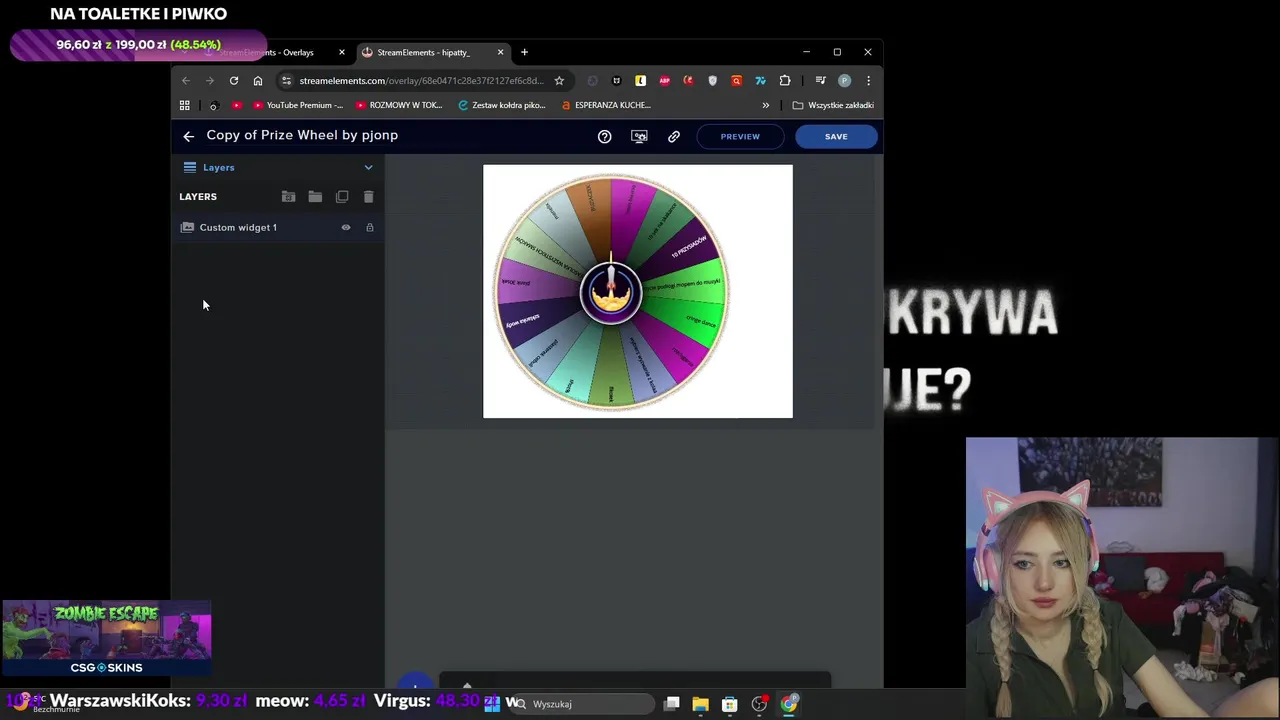The height and width of the screenshot is (720, 1280).
Task: Copy overlay URL link icon
Action: (674, 136)
